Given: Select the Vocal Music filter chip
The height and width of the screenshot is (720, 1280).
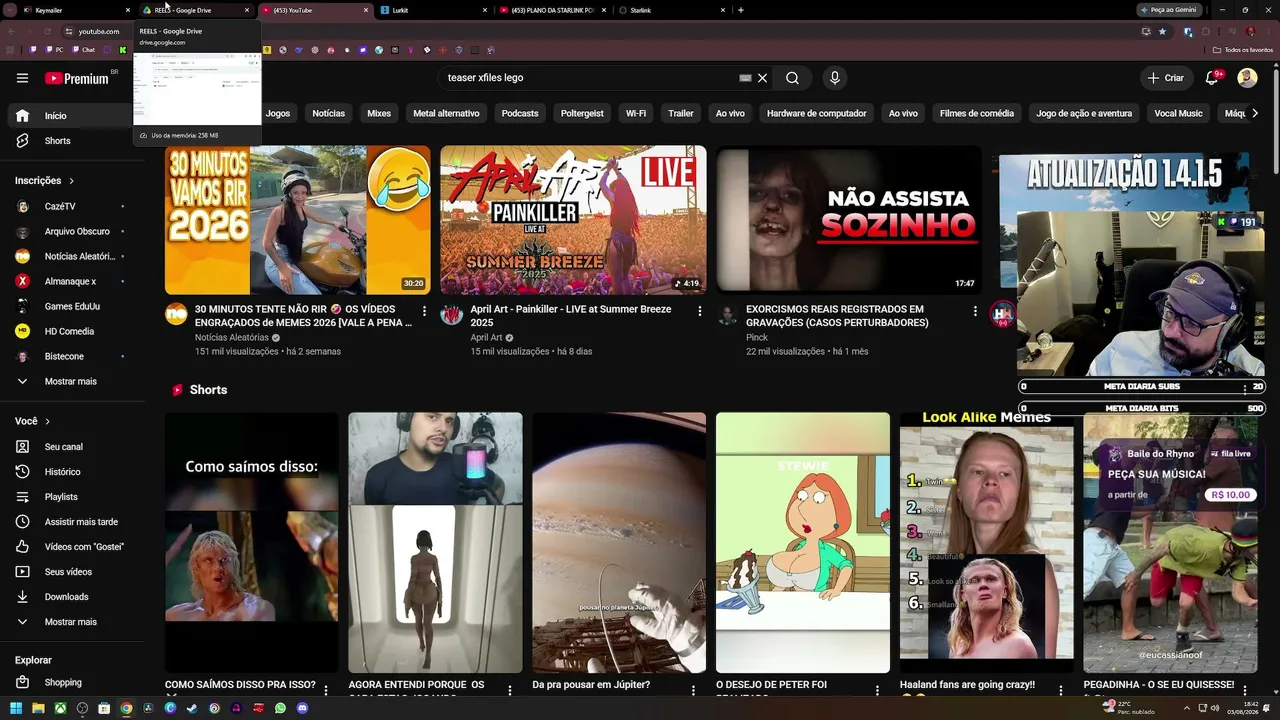Looking at the screenshot, I should pyautogui.click(x=1179, y=114).
